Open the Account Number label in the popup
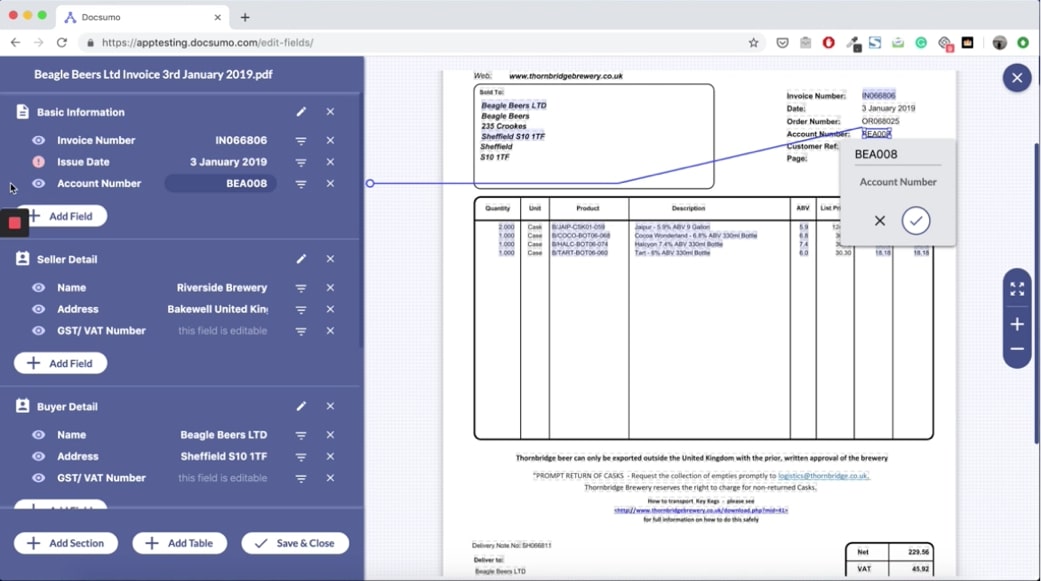The width and height of the screenshot is (1041, 581). click(897, 182)
